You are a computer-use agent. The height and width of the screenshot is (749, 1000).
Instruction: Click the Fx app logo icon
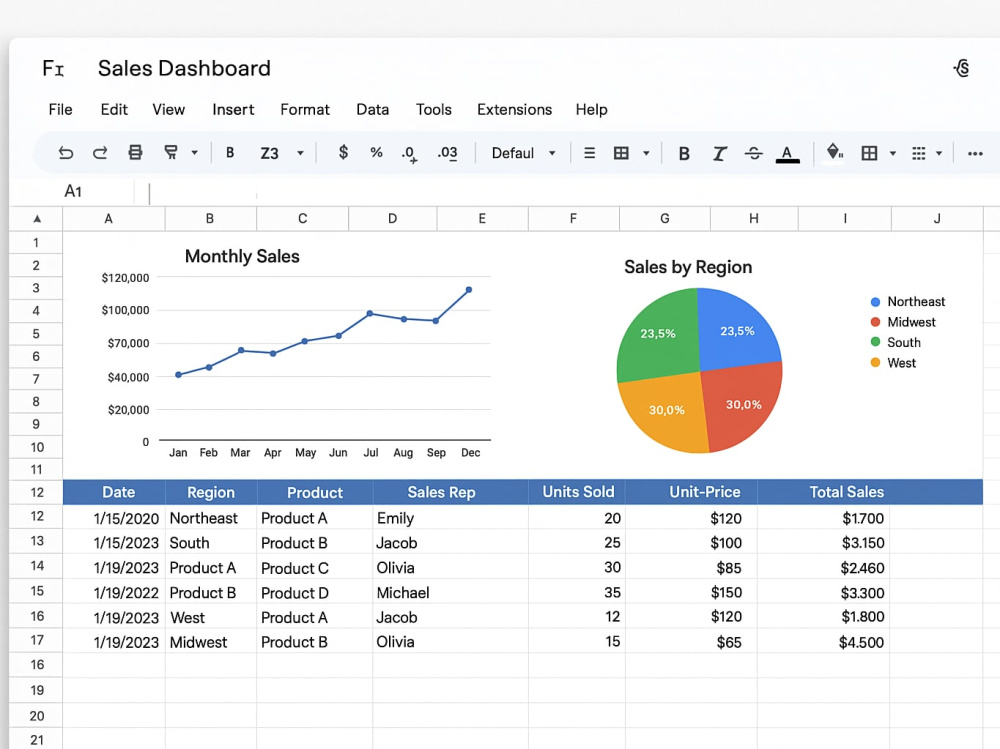coord(53,68)
